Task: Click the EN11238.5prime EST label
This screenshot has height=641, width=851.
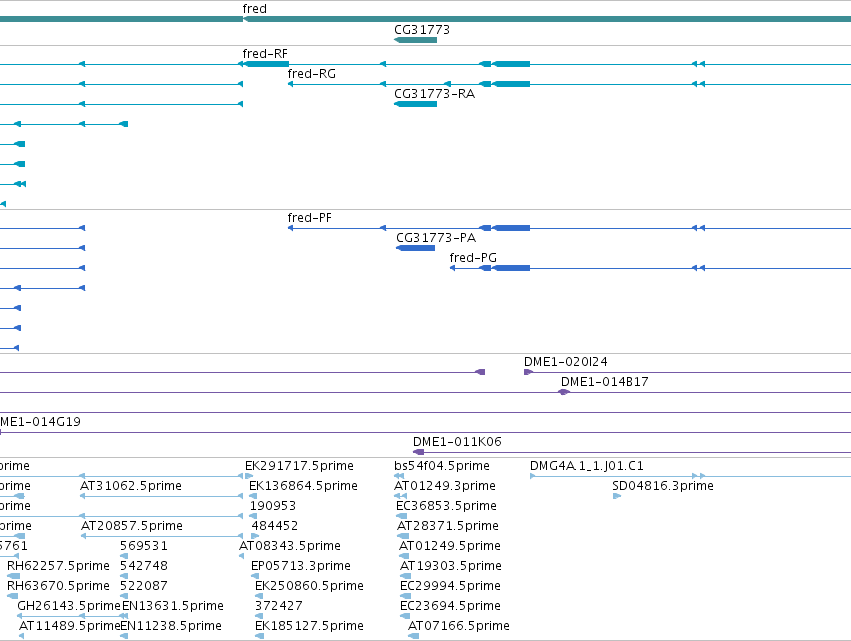Action: tap(171, 626)
